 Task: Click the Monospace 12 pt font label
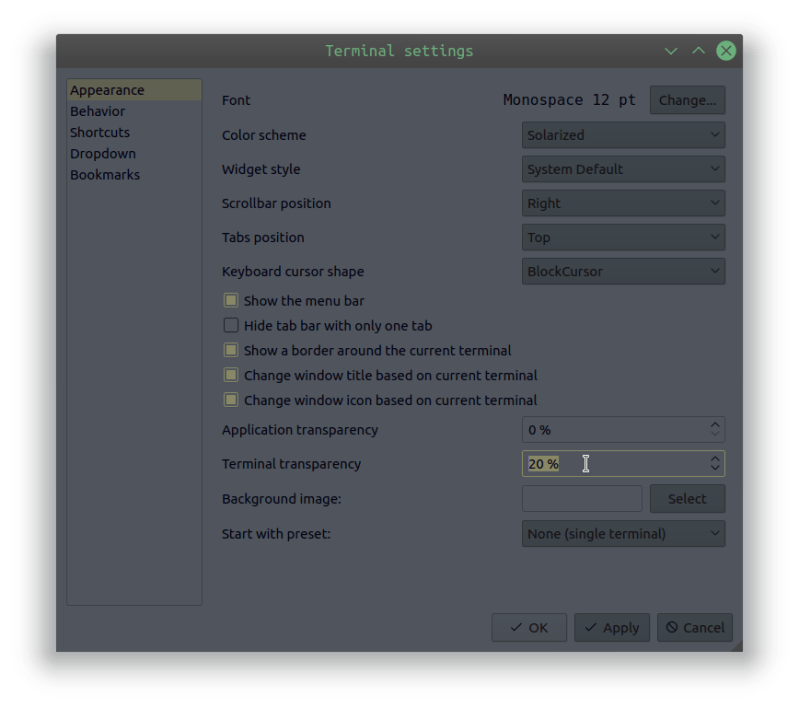pyautogui.click(x=569, y=100)
